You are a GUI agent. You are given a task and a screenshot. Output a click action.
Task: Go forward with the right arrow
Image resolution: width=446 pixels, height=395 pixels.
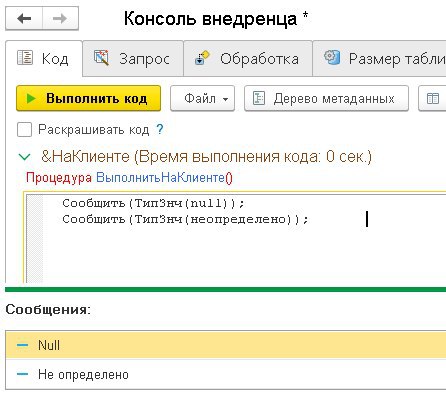coord(60,19)
